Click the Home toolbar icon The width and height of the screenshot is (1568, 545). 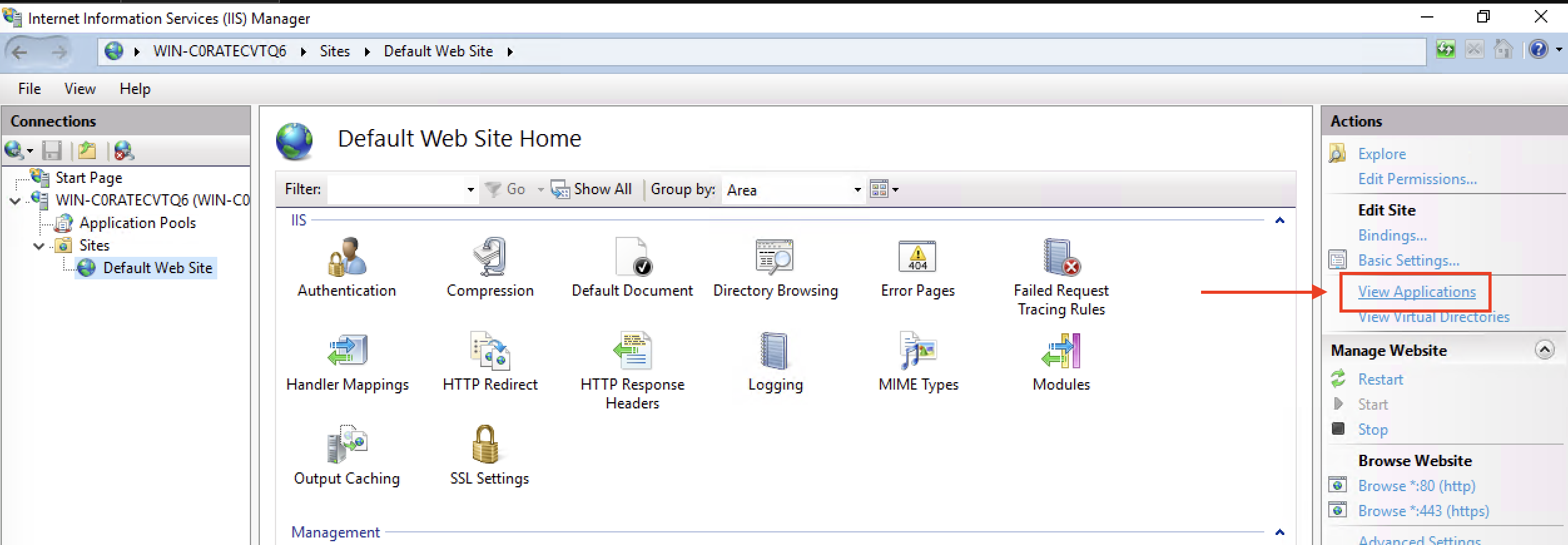[1504, 49]
